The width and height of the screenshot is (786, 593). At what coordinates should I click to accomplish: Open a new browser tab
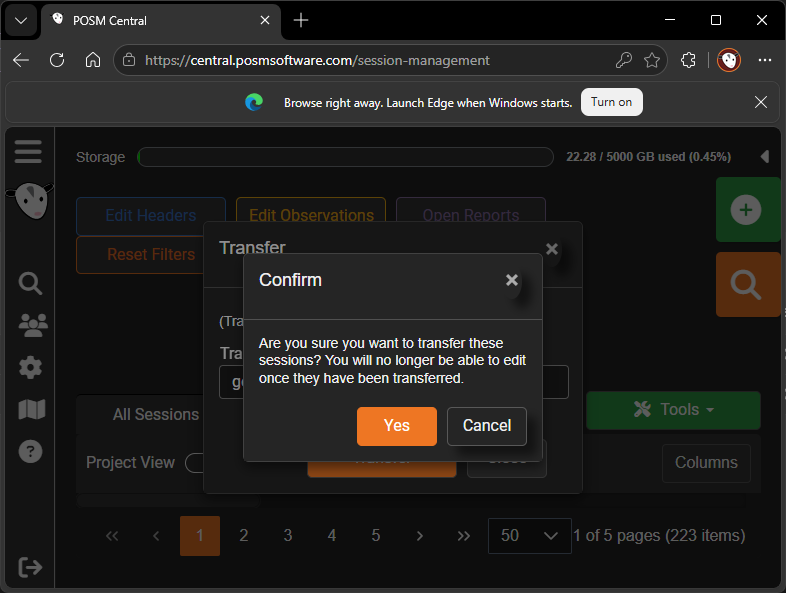(301, 20)
